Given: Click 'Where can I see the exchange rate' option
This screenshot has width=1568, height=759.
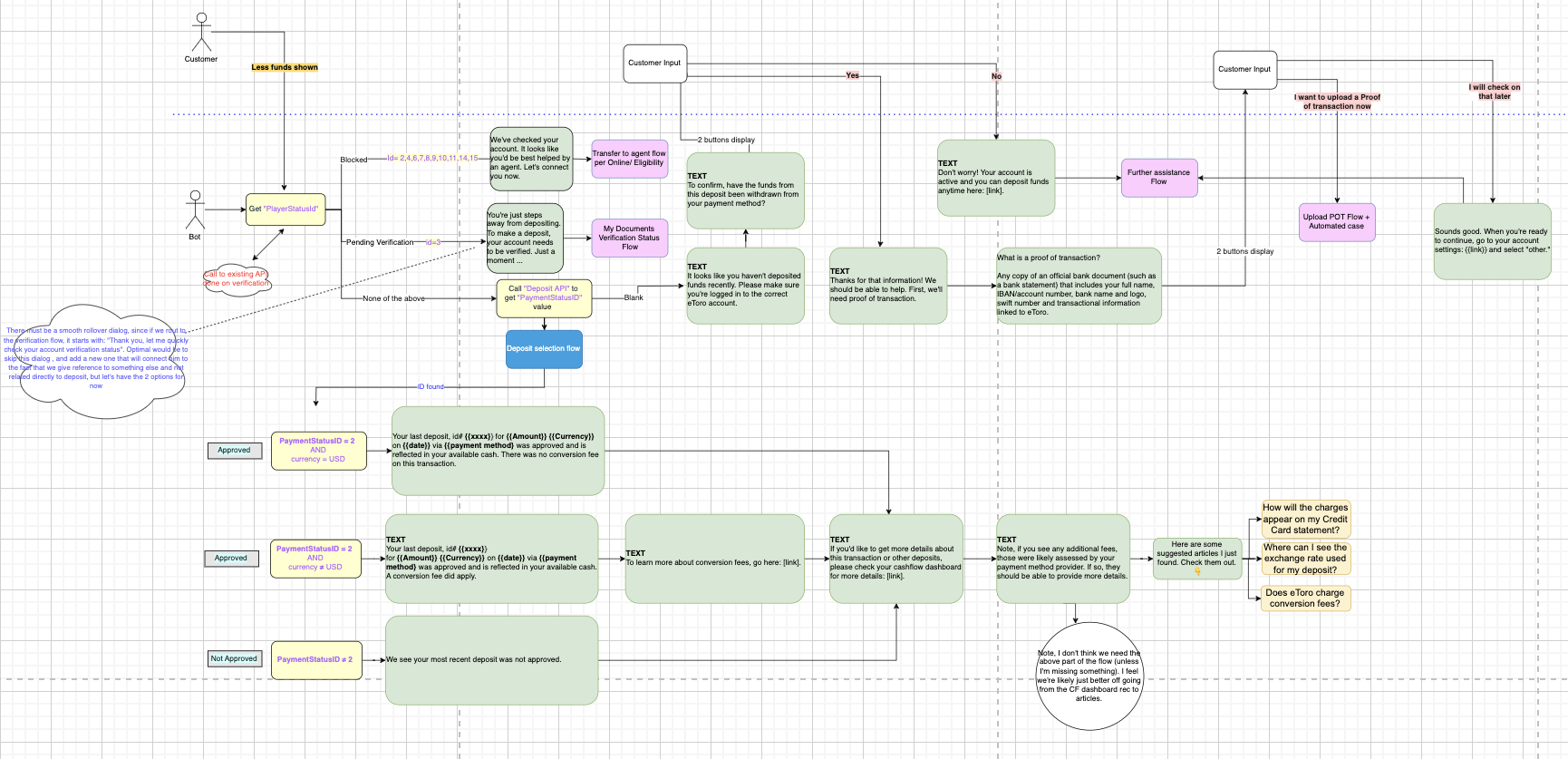Looking at the screenshot, I should click(1305, 559).
